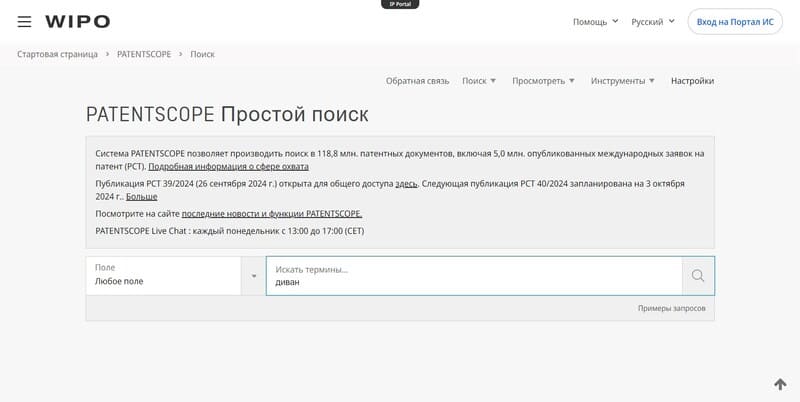Click the scroll-to-top arrow icon
Screen dimensions: 800x402
pyautogui.click(x=780, y=384)
